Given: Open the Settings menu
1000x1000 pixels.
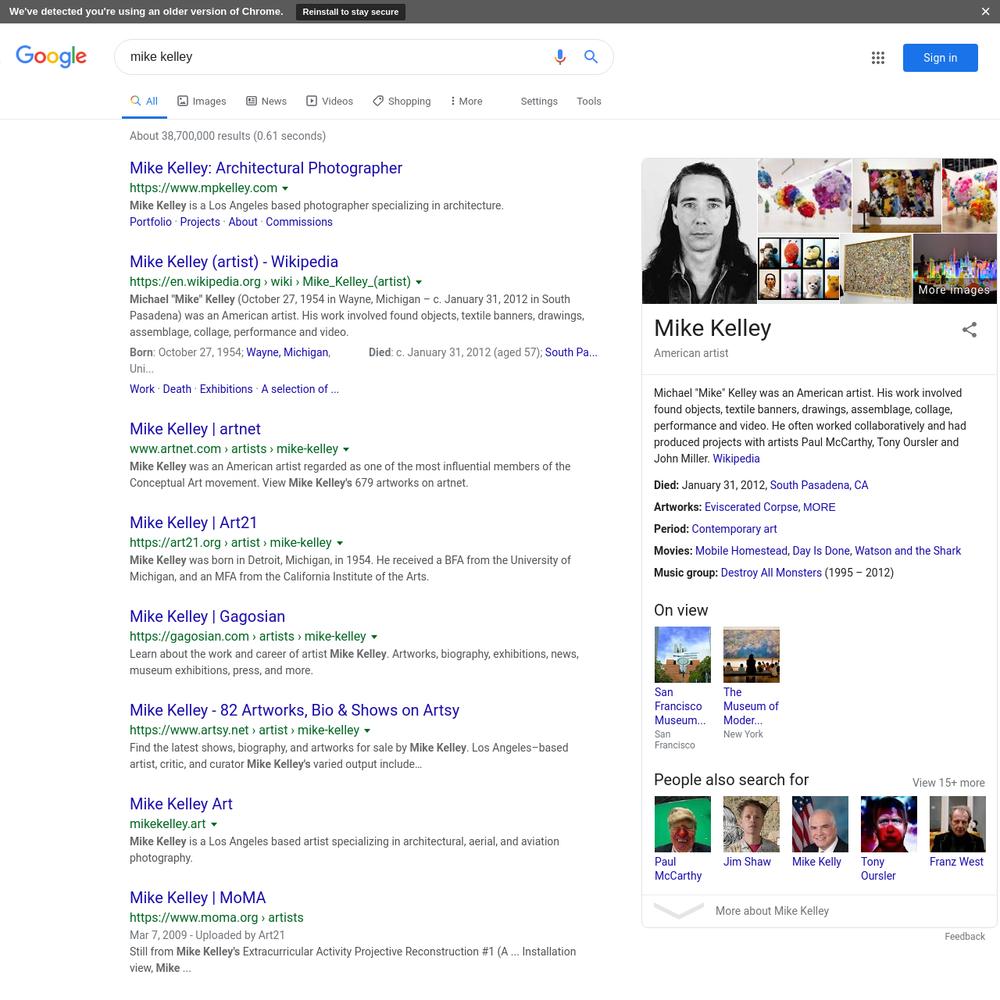Looking at the screenshot, I should click(539, 101).
